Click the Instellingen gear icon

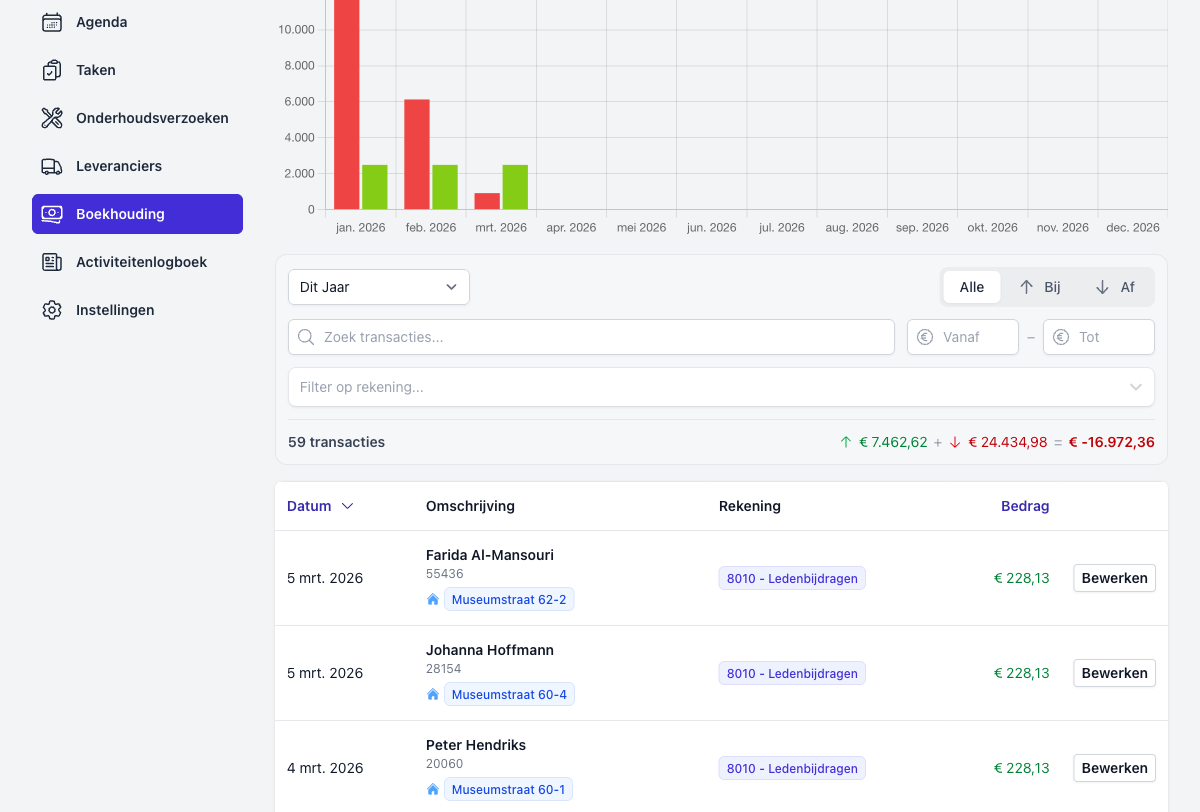pyautogui.click(x=52, y=310)
